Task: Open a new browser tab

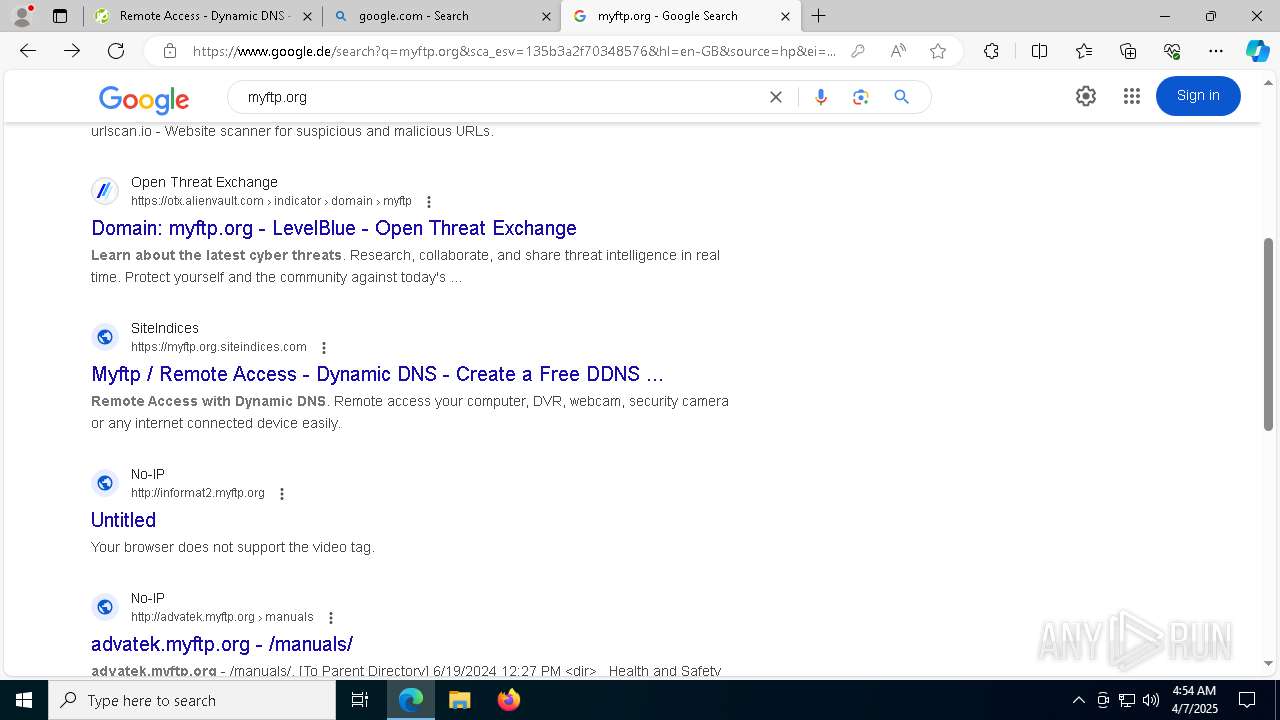Action: point(819,16)
